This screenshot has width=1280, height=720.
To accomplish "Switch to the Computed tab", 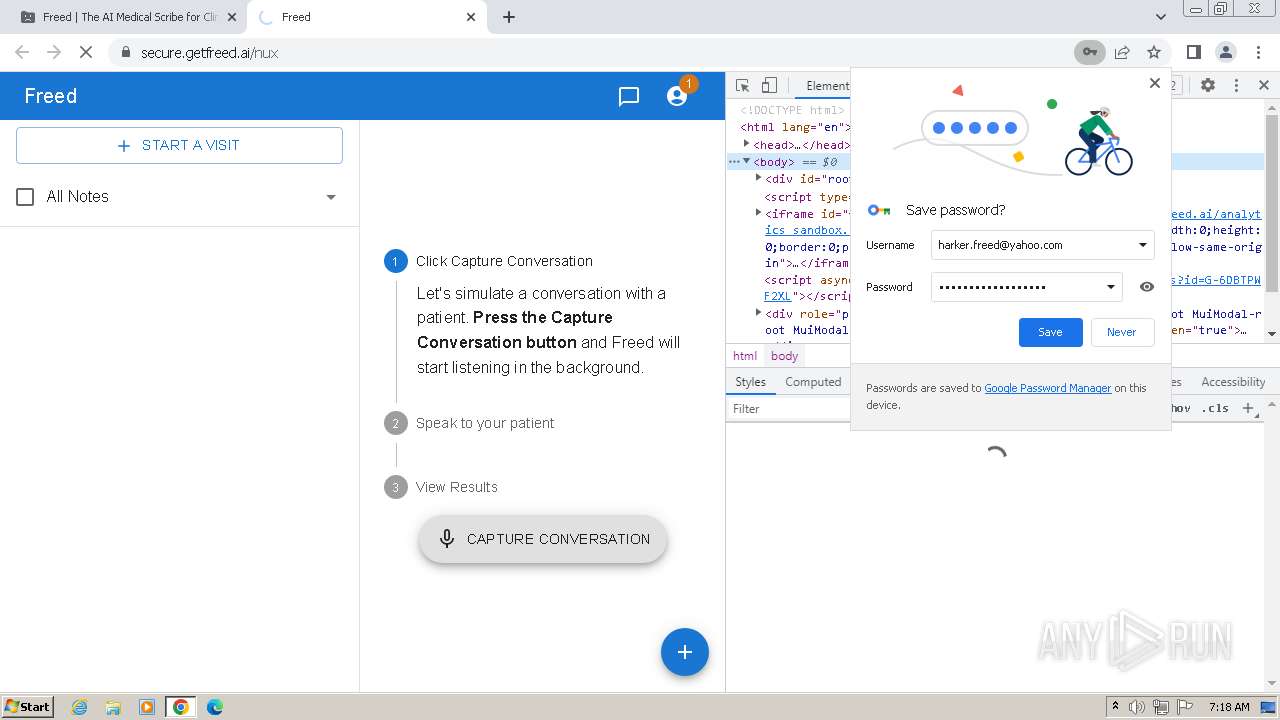I will tap(813, 382).
